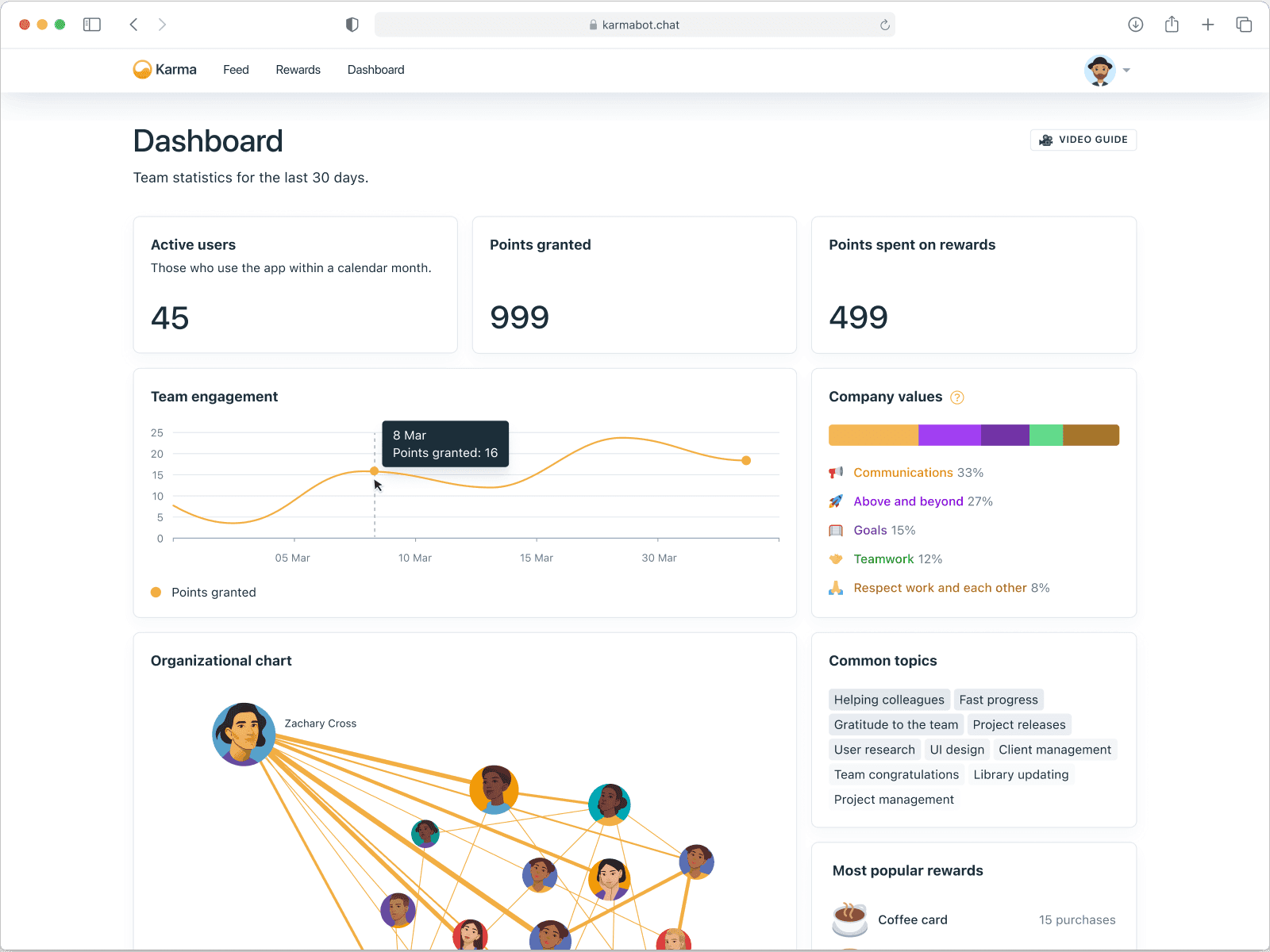Image resolution: width=1270 pixels, height=952 pixels.
Task: Click the megaphone icon beside Communications
Action: click(836, 473)
